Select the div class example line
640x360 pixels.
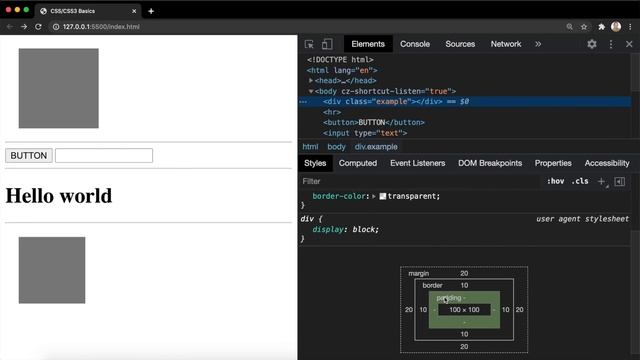(x=464, y=102)
